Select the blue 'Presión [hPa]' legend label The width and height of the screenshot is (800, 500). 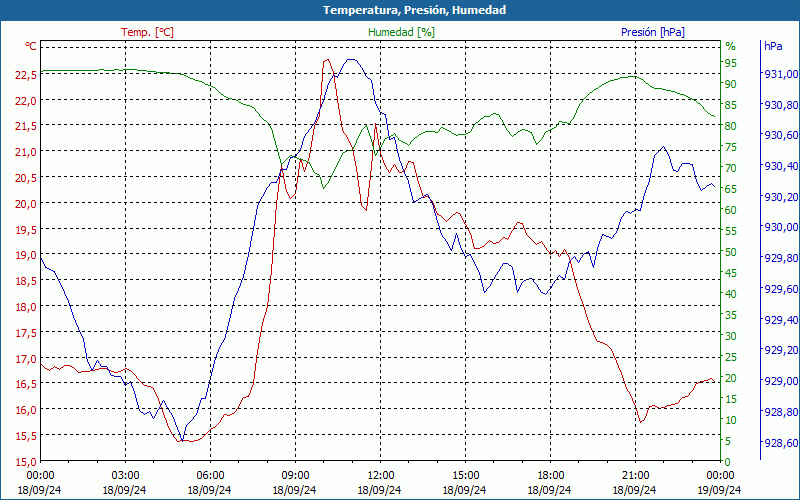[653, 32]
